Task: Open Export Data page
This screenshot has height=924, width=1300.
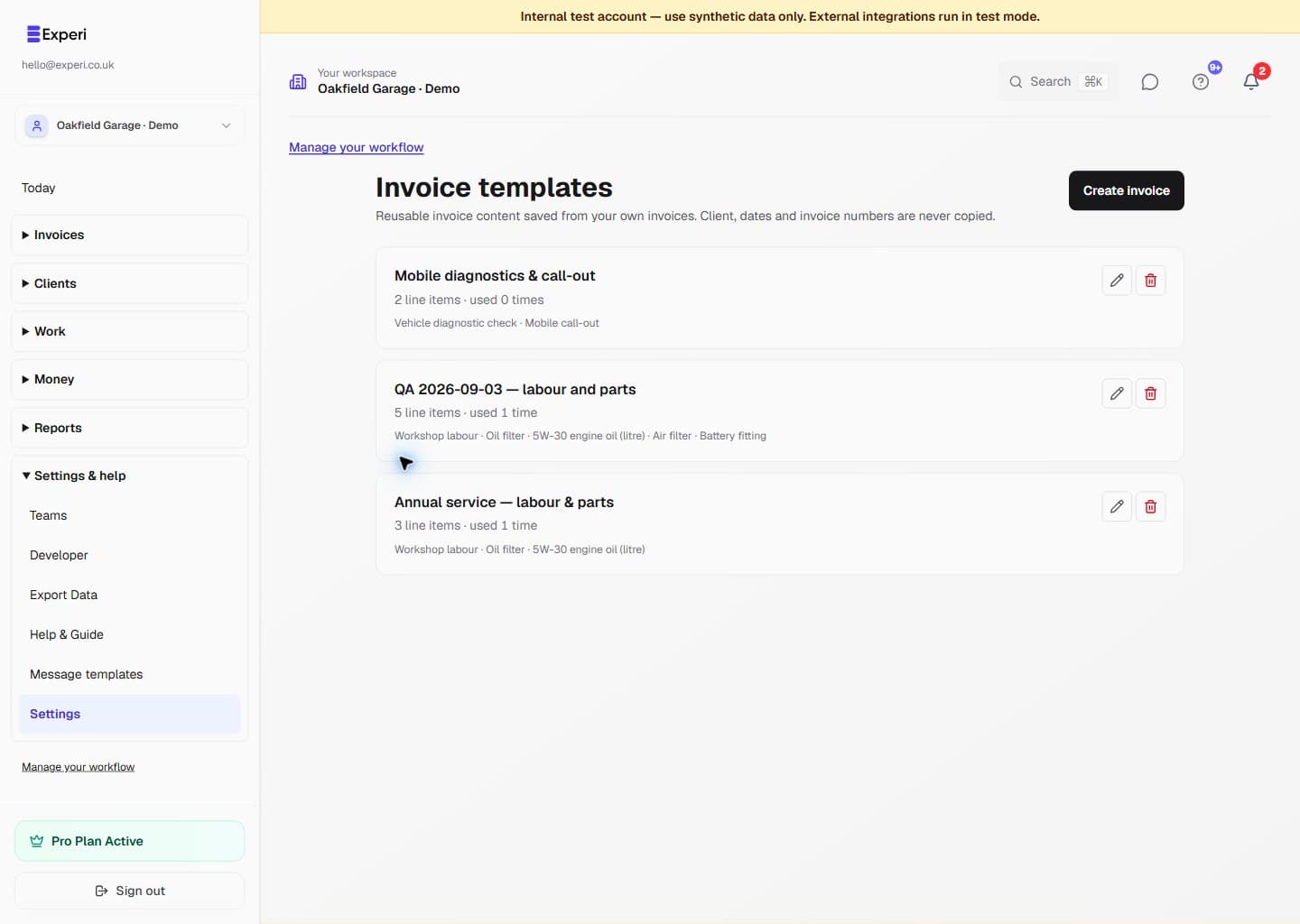Action: [129, 595]
